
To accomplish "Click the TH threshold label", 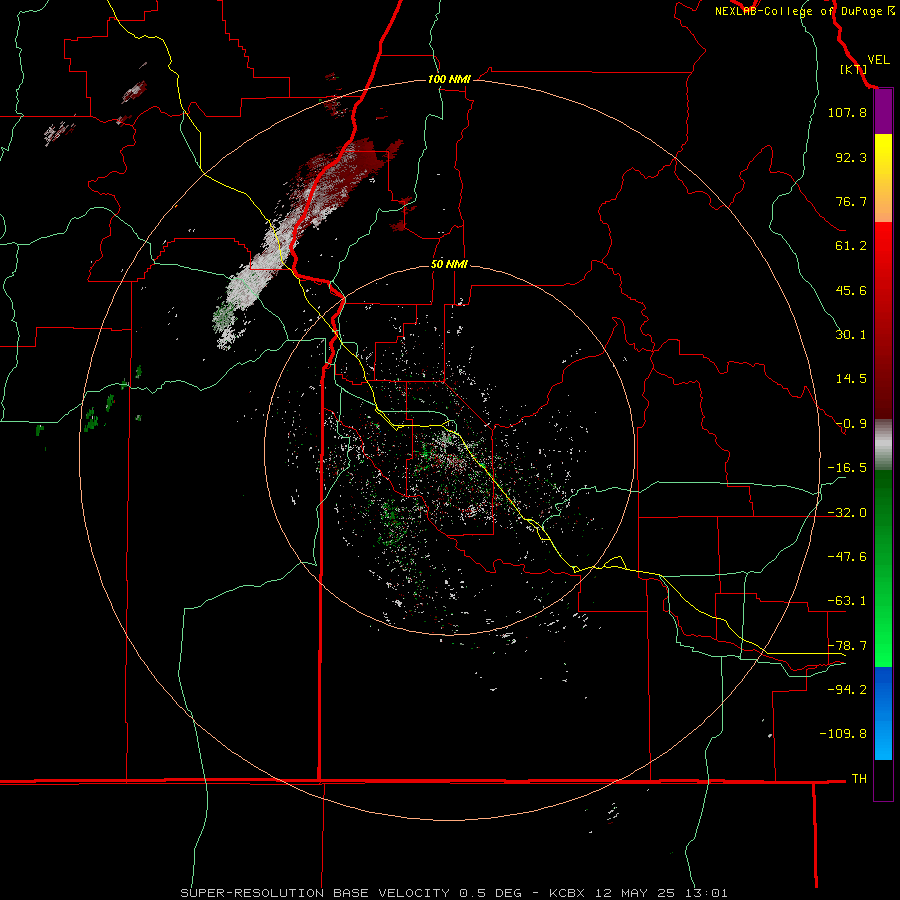I will coord(859,779).
